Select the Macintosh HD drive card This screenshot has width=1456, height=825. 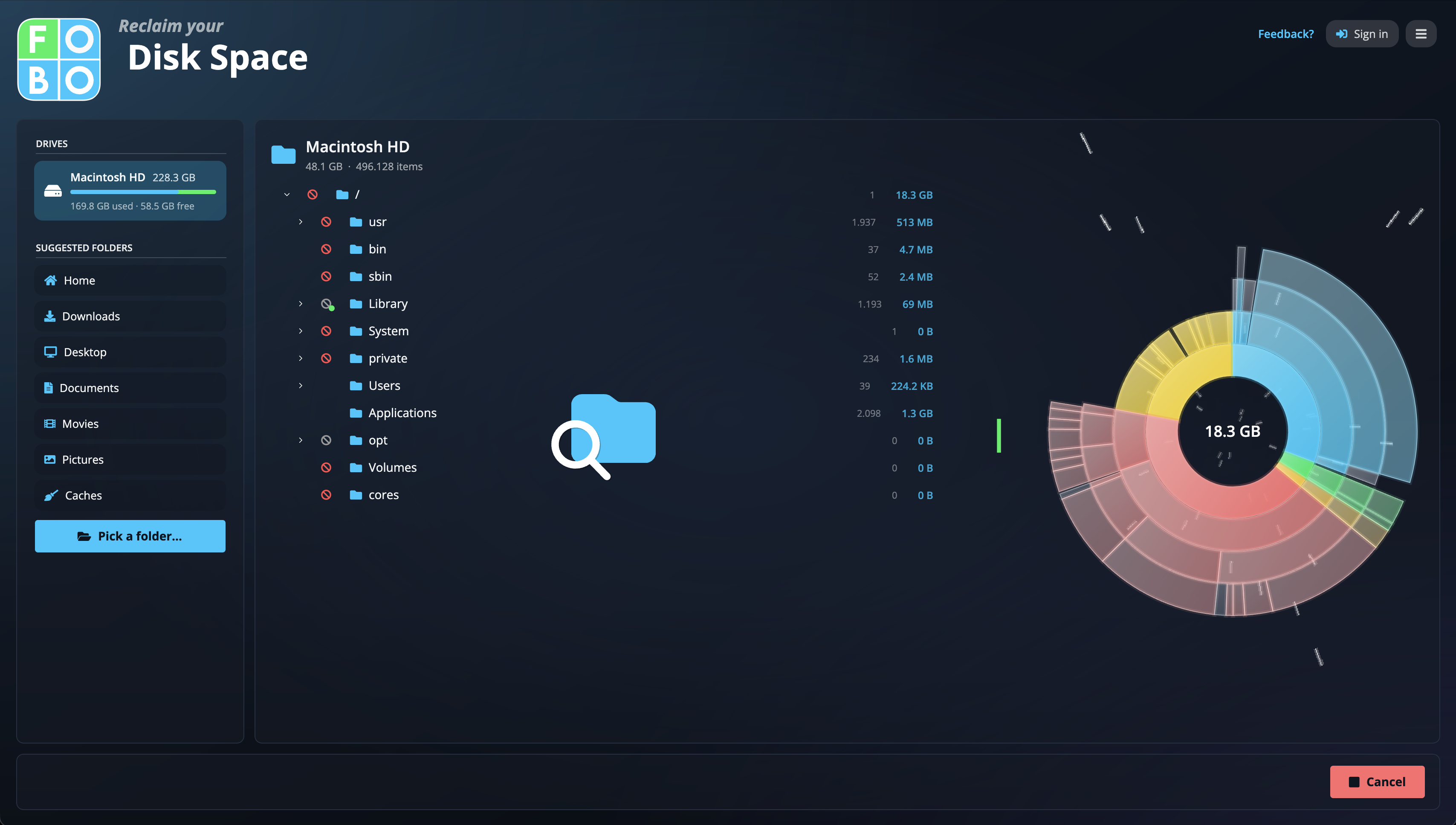(130, 190)
